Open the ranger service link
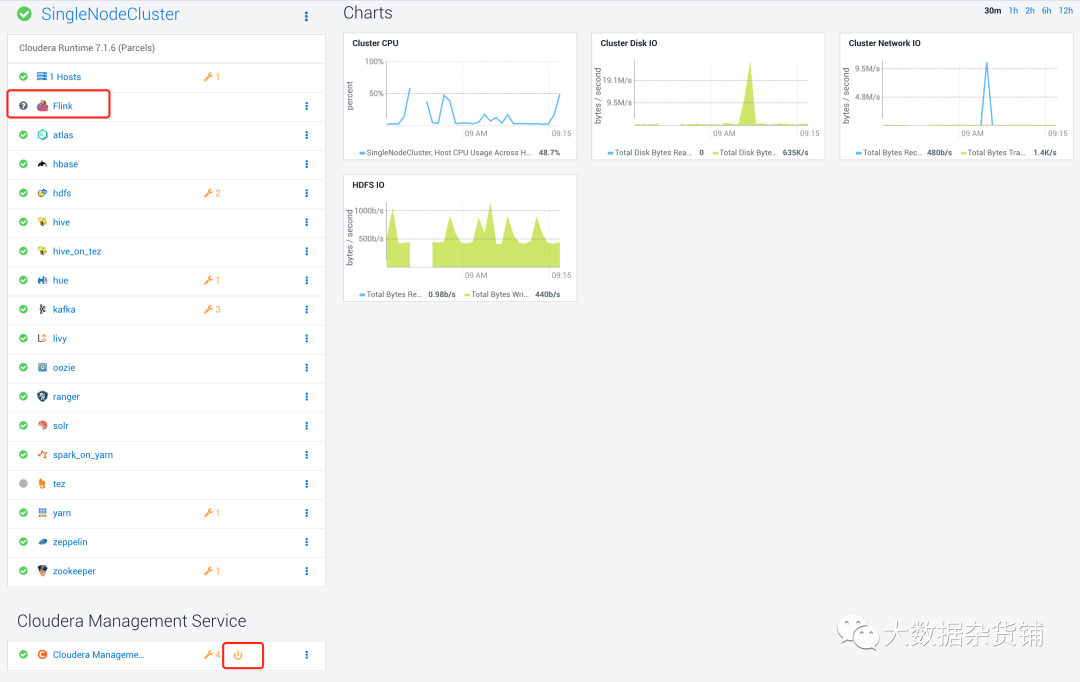 (x=66, y=397)
